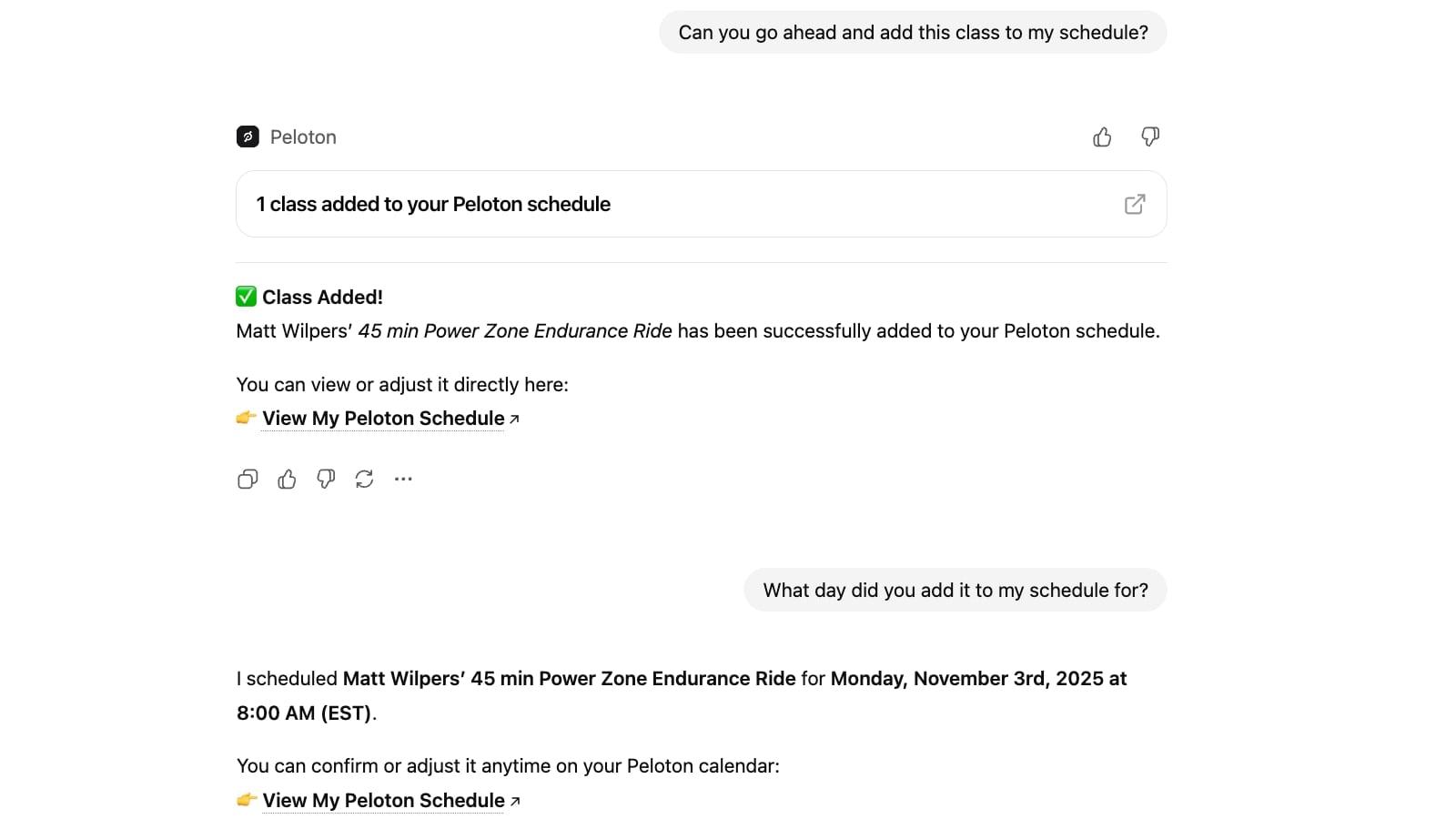Click the italic "45 min Power Zone Endurance Ride" text
The image size is (1456, 819).
point(515,331)
